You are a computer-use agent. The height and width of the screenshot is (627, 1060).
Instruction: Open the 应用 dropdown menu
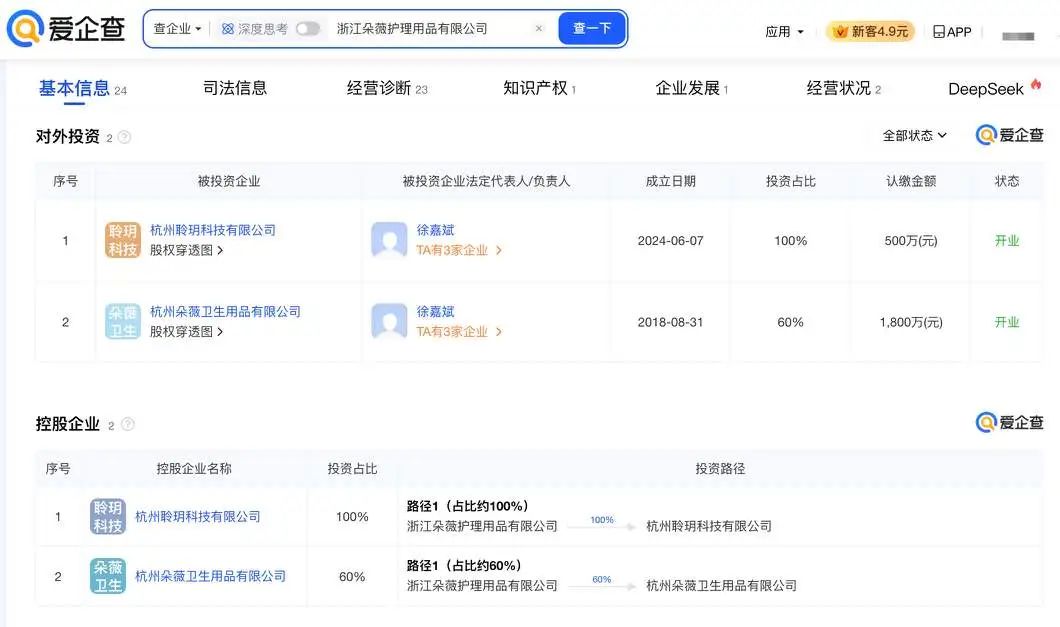(x=784, y=31)
